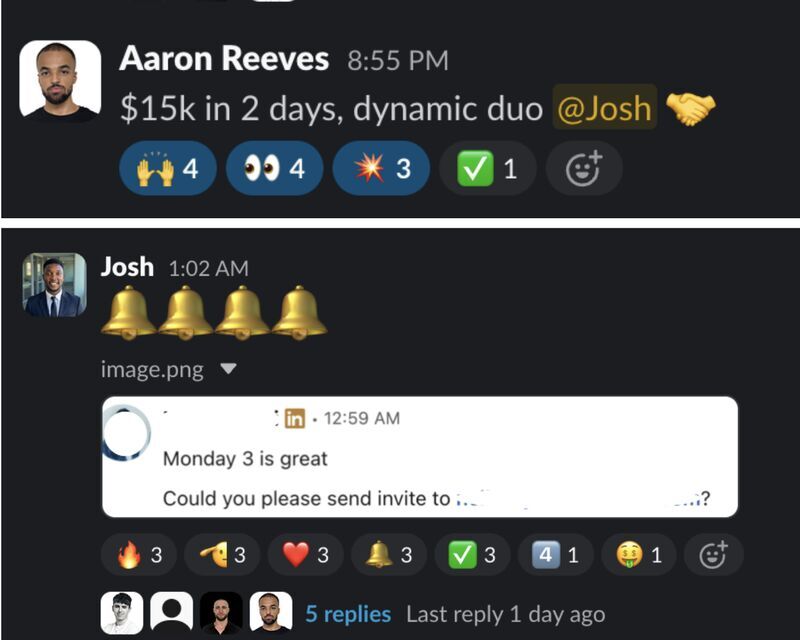The image size is (800, 640).
Task: Collapse the image.png attachment arrow
Action: (228, 368)
